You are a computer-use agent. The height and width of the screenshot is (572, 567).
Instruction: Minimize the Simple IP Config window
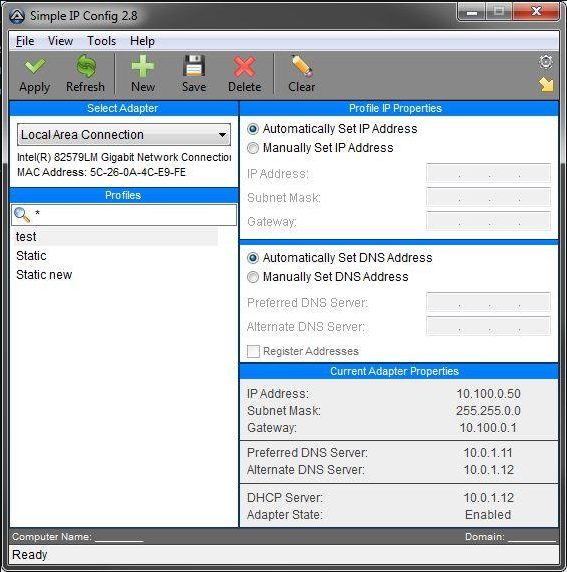pyautogui.click(x=471, y=12)
